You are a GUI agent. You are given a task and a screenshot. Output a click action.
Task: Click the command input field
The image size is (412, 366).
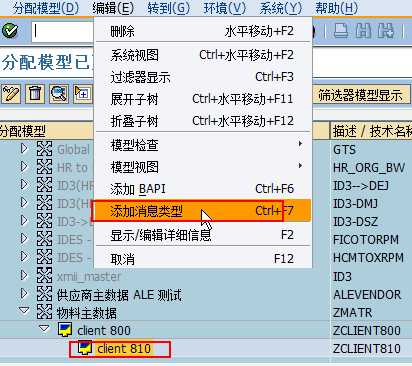(x=63, y=32)
